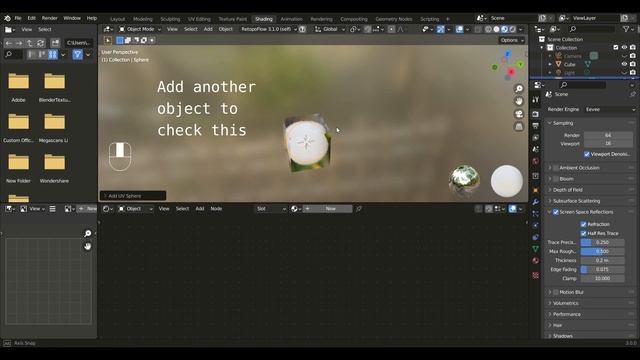Open the Render menu

pos(50,18)
